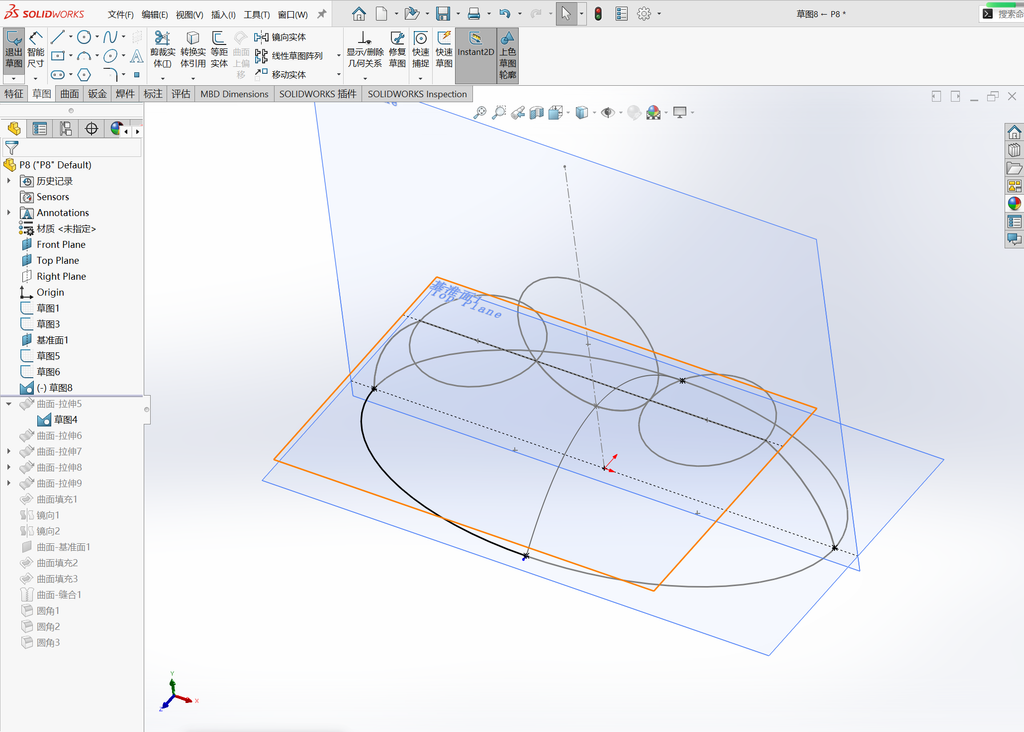Pin the menu bar with the pushpin
The width and height of the screenshot is (1024, 732).
(x=321, y=14)
